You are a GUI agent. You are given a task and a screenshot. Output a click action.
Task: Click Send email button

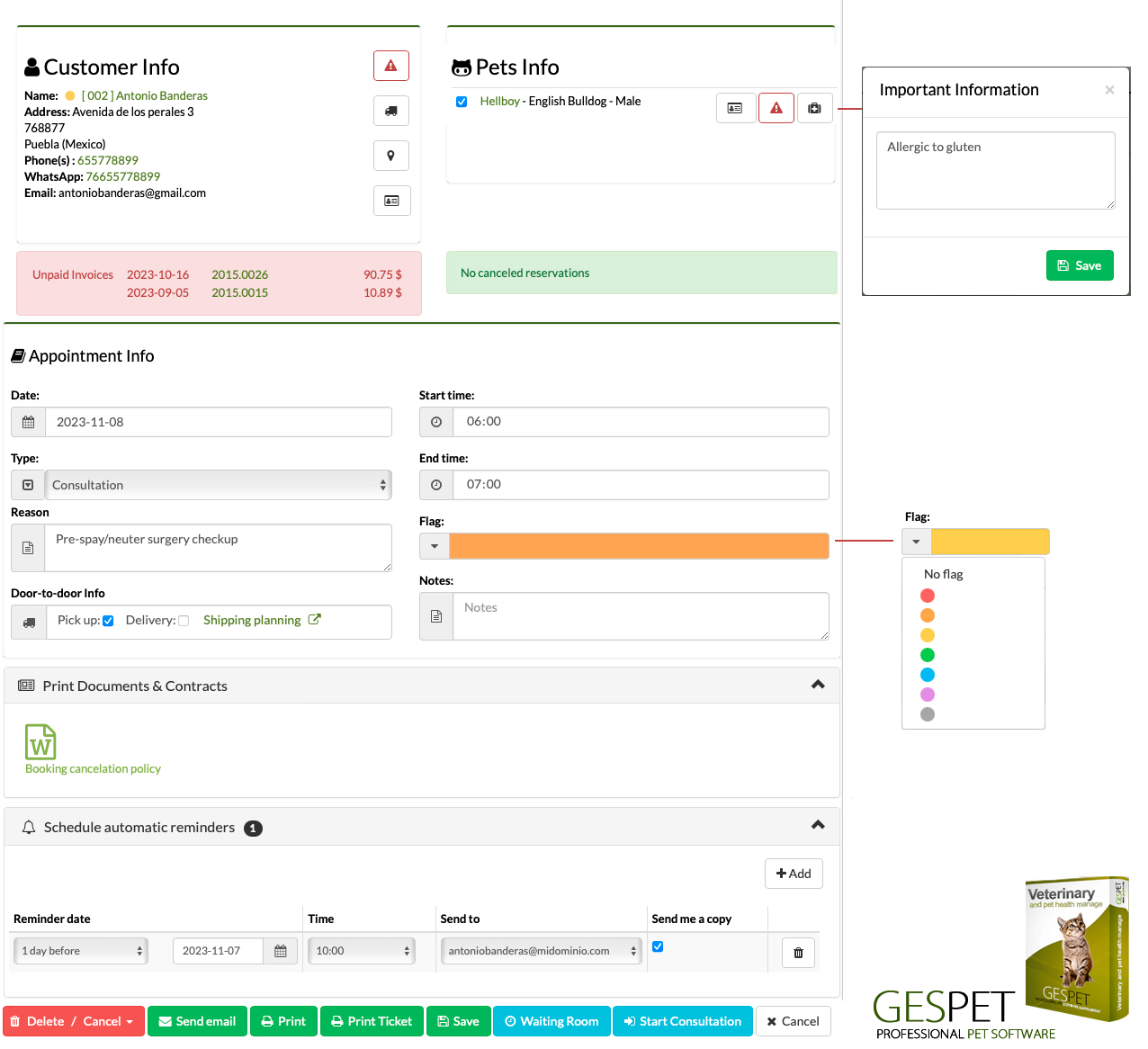197,1021
